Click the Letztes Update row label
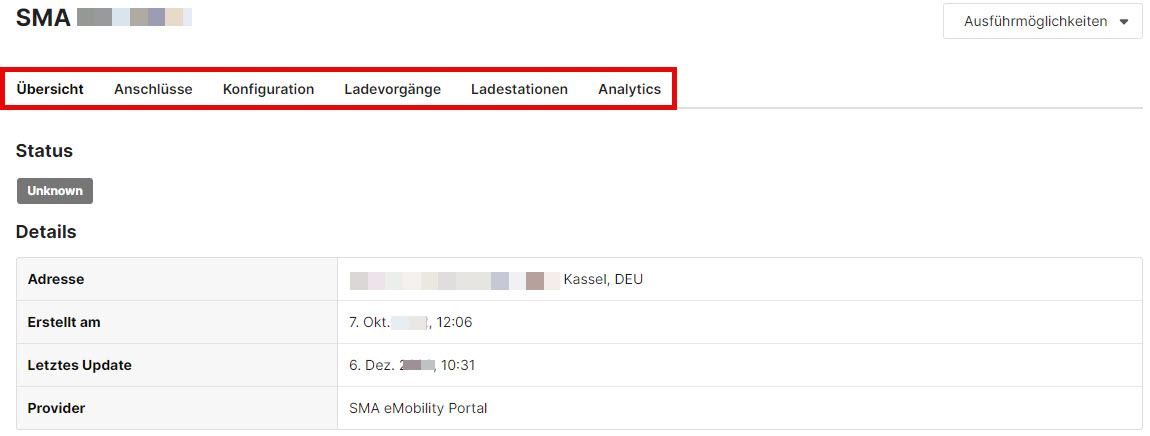 tap(80, 365)
